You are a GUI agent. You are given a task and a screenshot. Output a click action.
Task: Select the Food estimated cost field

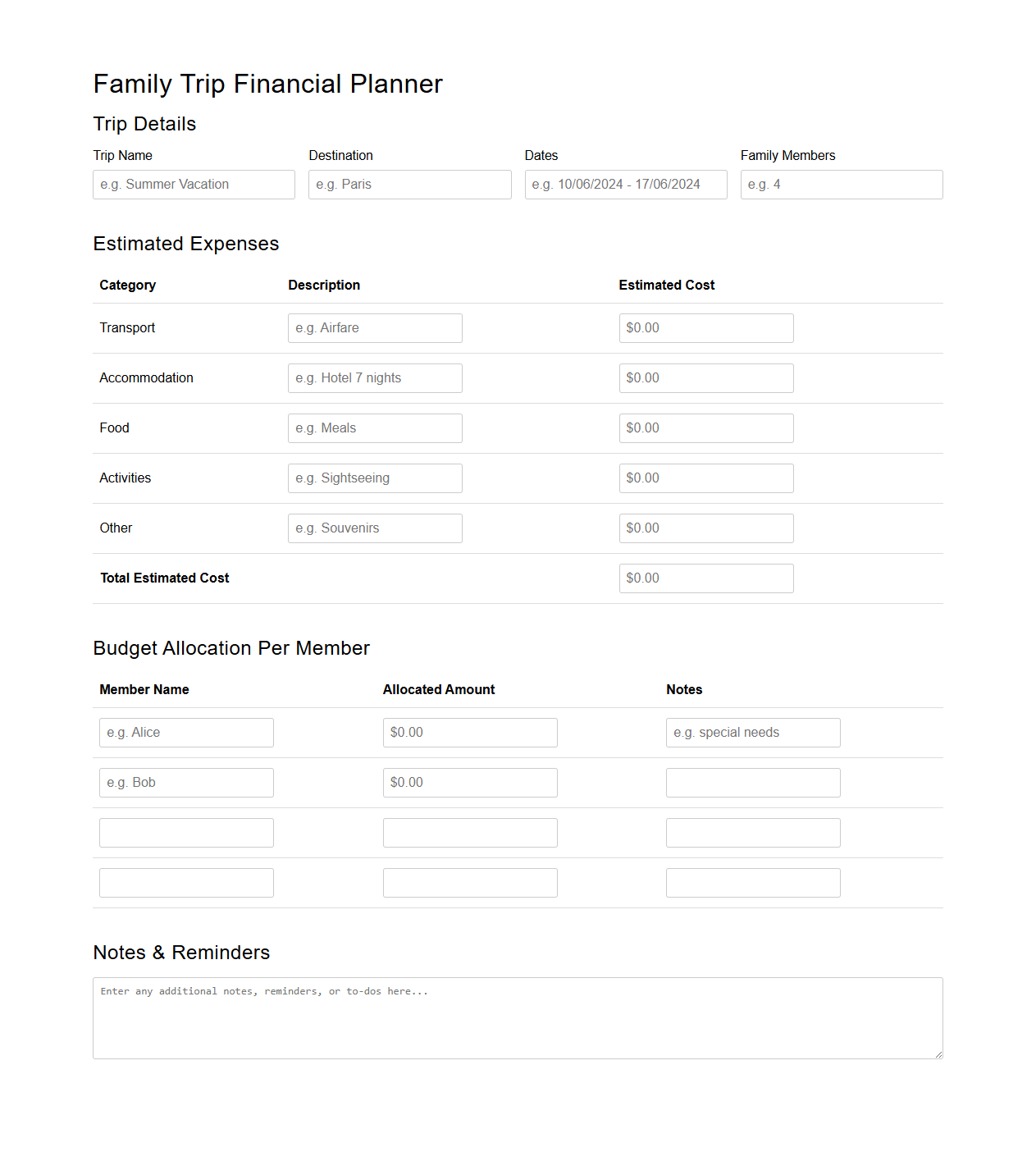pos(705,427)
